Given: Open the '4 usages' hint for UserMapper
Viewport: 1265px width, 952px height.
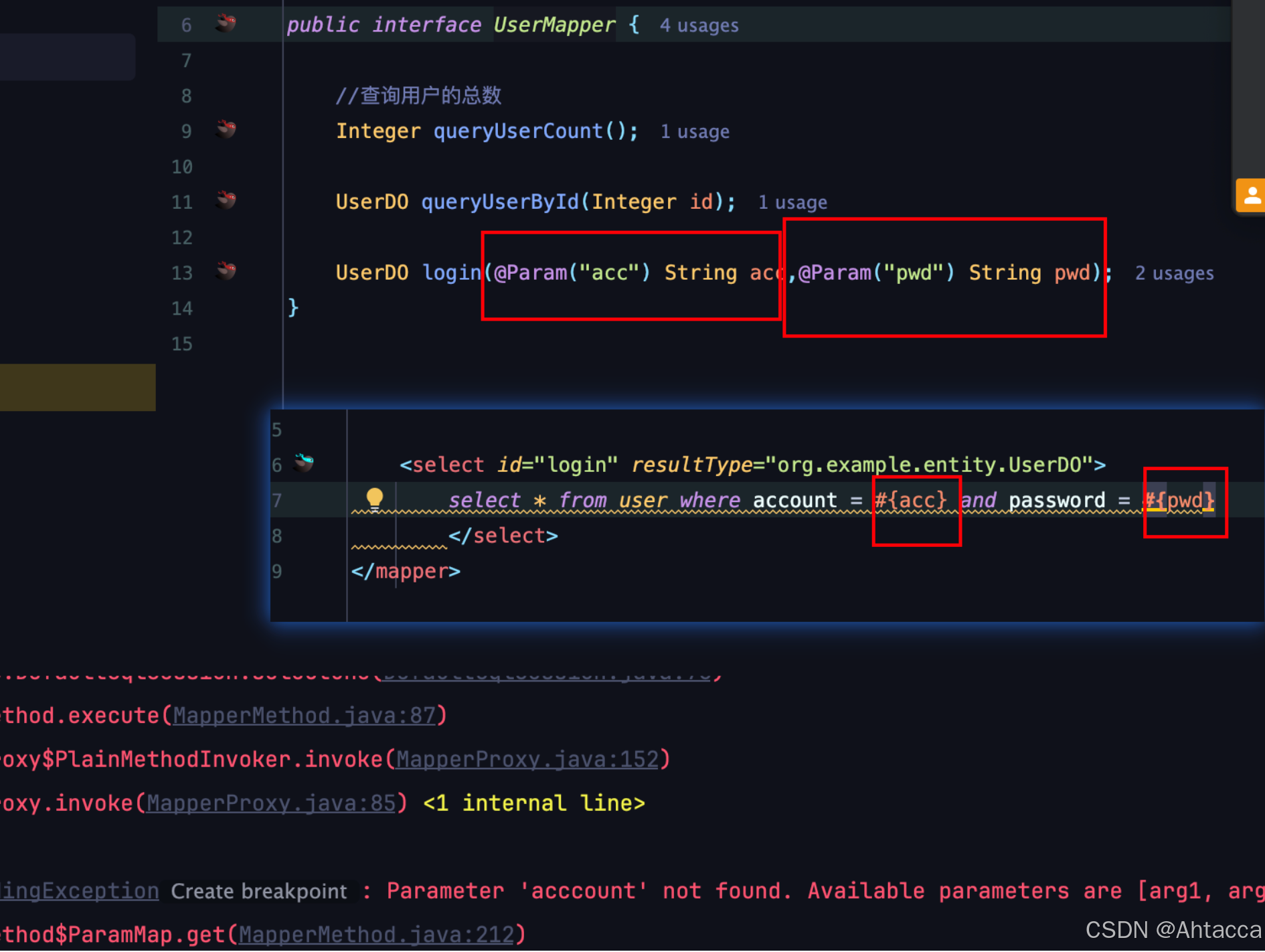Looking at the screenshot, I should click(699, 26).
